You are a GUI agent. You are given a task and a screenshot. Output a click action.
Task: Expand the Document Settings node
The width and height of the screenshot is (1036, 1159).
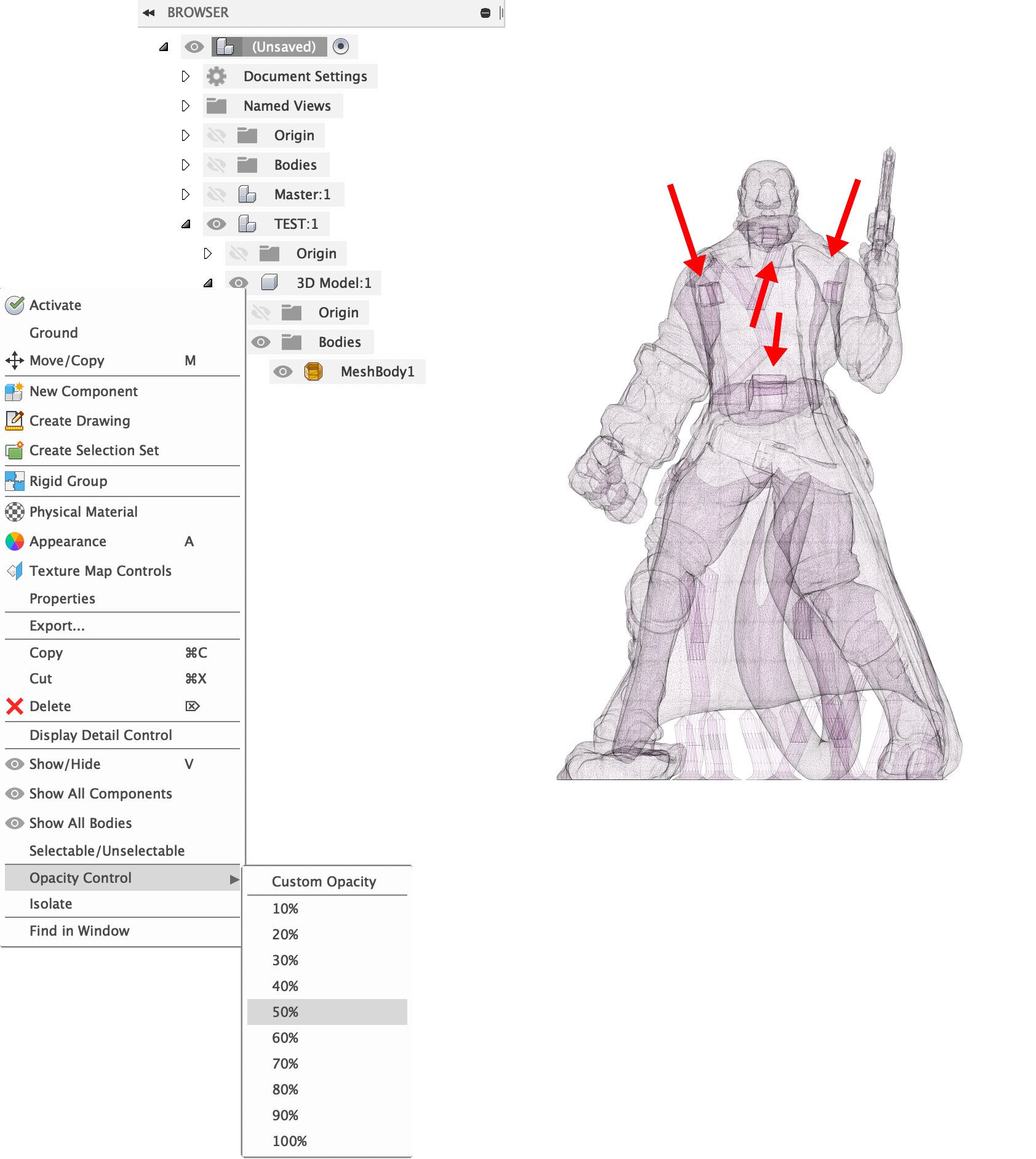tap(186, 76)
